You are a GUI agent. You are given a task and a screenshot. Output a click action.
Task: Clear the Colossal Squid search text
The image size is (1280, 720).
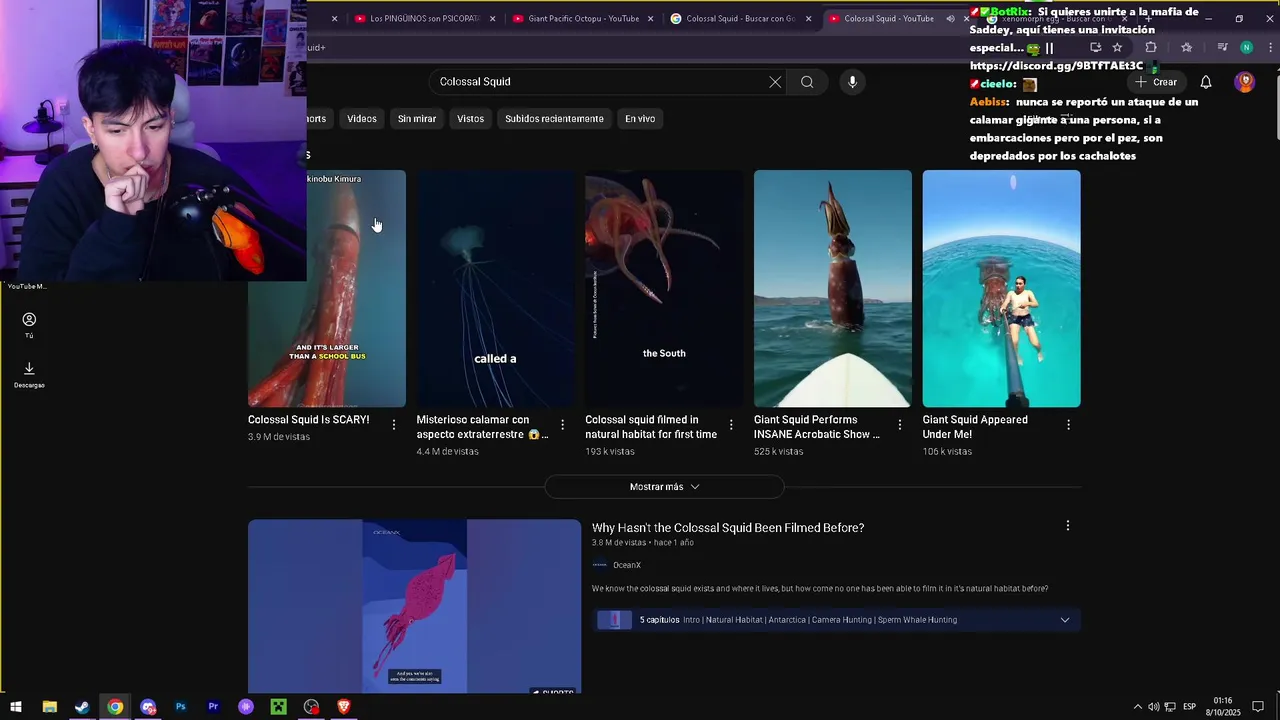[x=775, y=82]
